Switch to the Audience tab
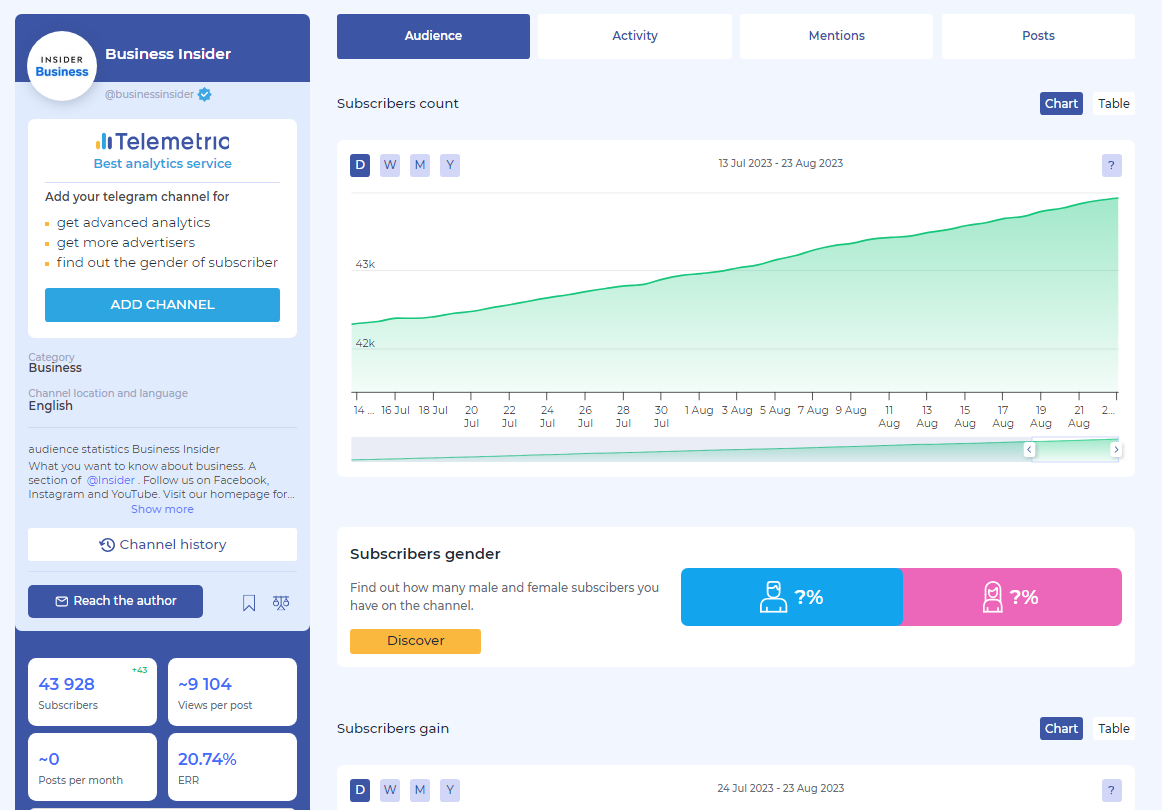 click(433, 36)
